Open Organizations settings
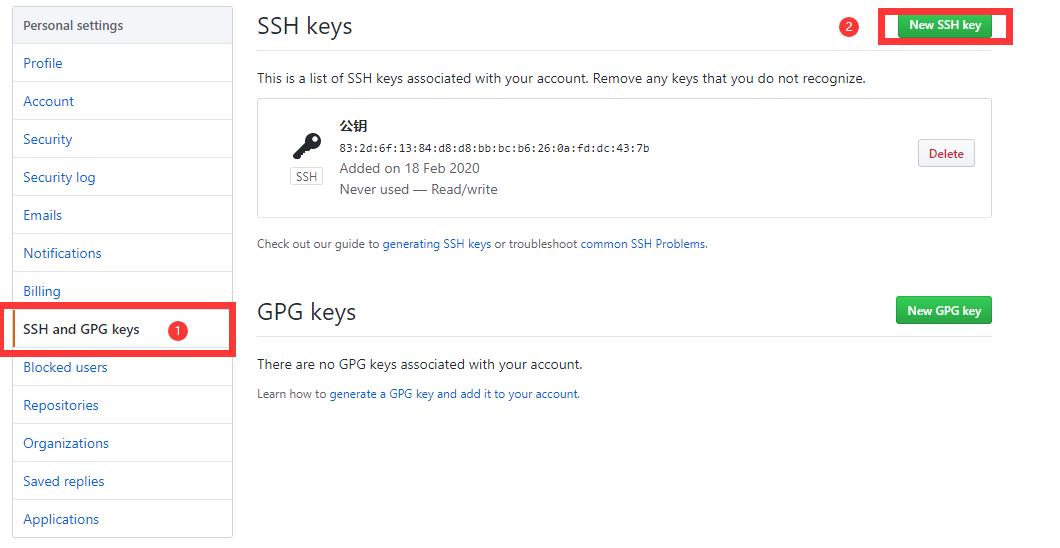The width and height of the screenshot is (1060, 548). [x=66, y=443]
